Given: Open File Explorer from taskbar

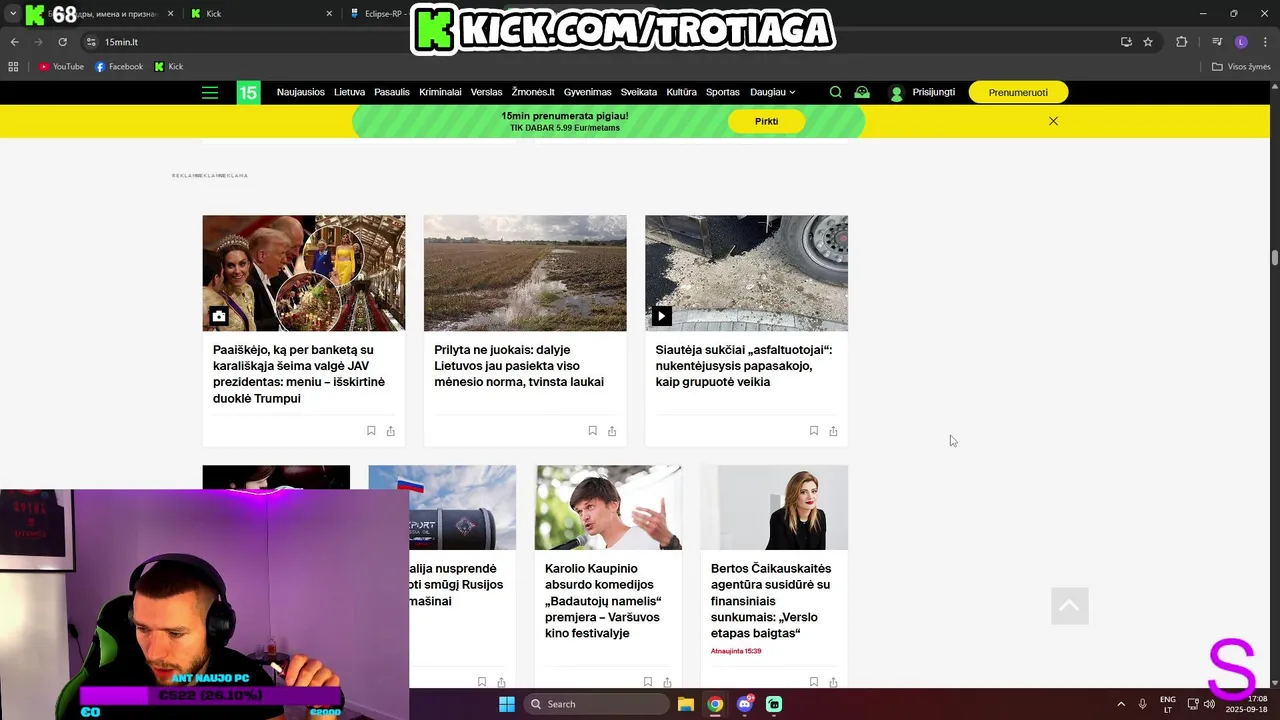Looking at the screenshot, I should coord(686,704).
